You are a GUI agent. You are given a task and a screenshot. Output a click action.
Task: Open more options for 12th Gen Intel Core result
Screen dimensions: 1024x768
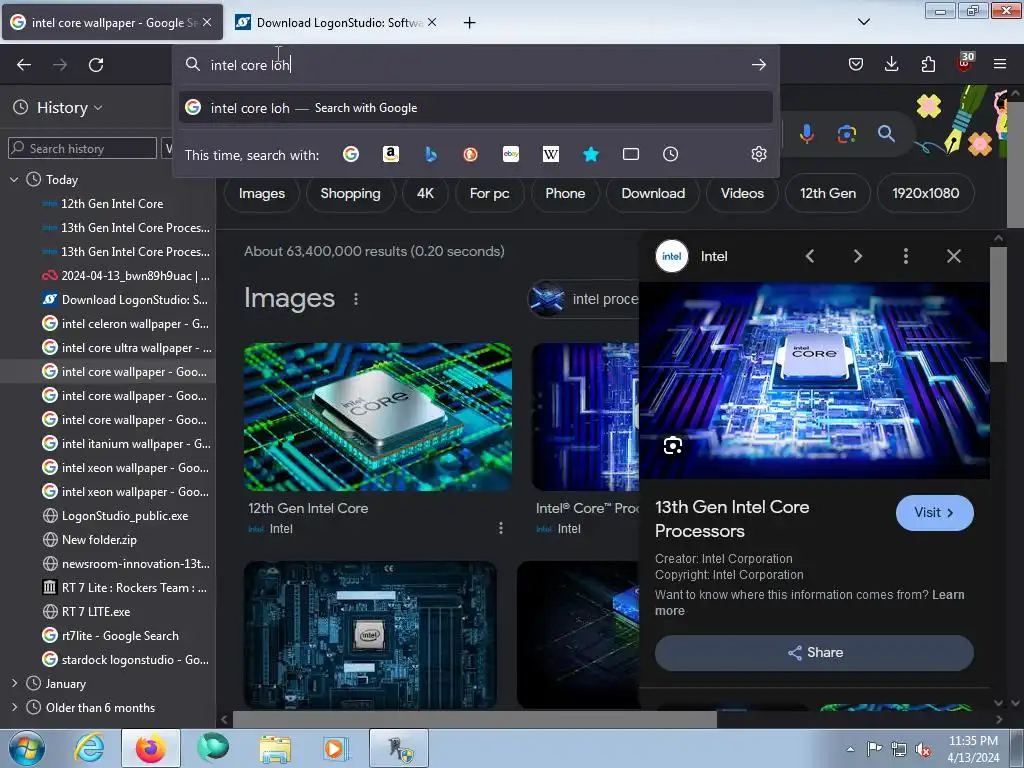click(x=501, y=528)
